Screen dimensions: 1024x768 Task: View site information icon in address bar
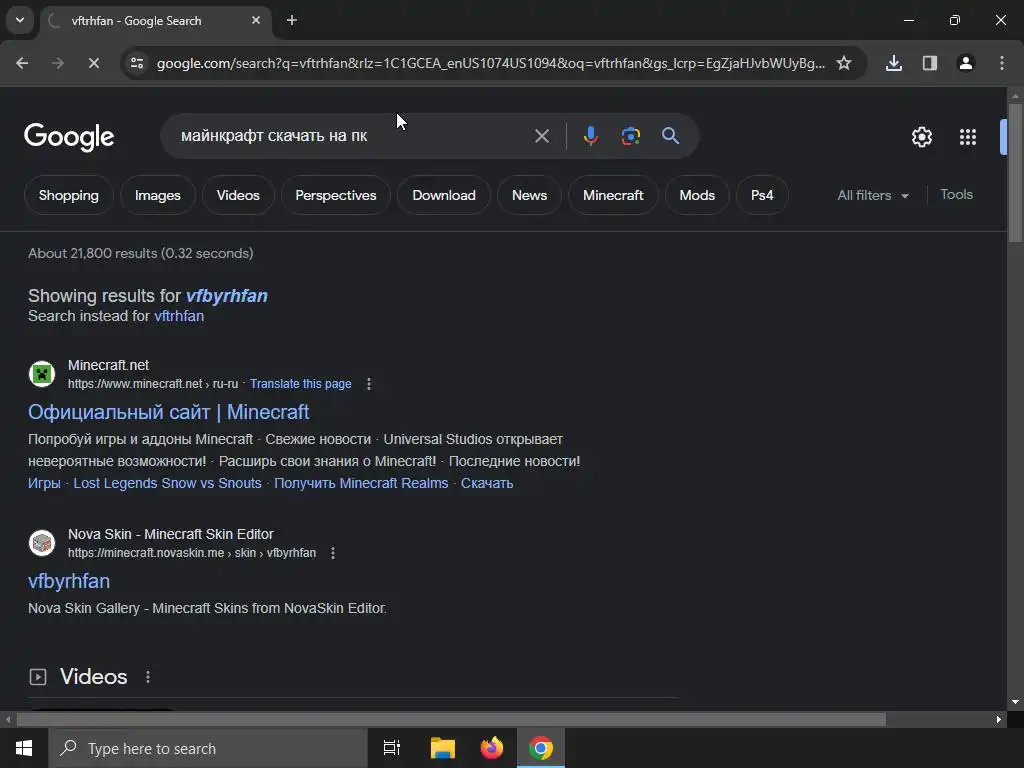(x=136, y=63)
